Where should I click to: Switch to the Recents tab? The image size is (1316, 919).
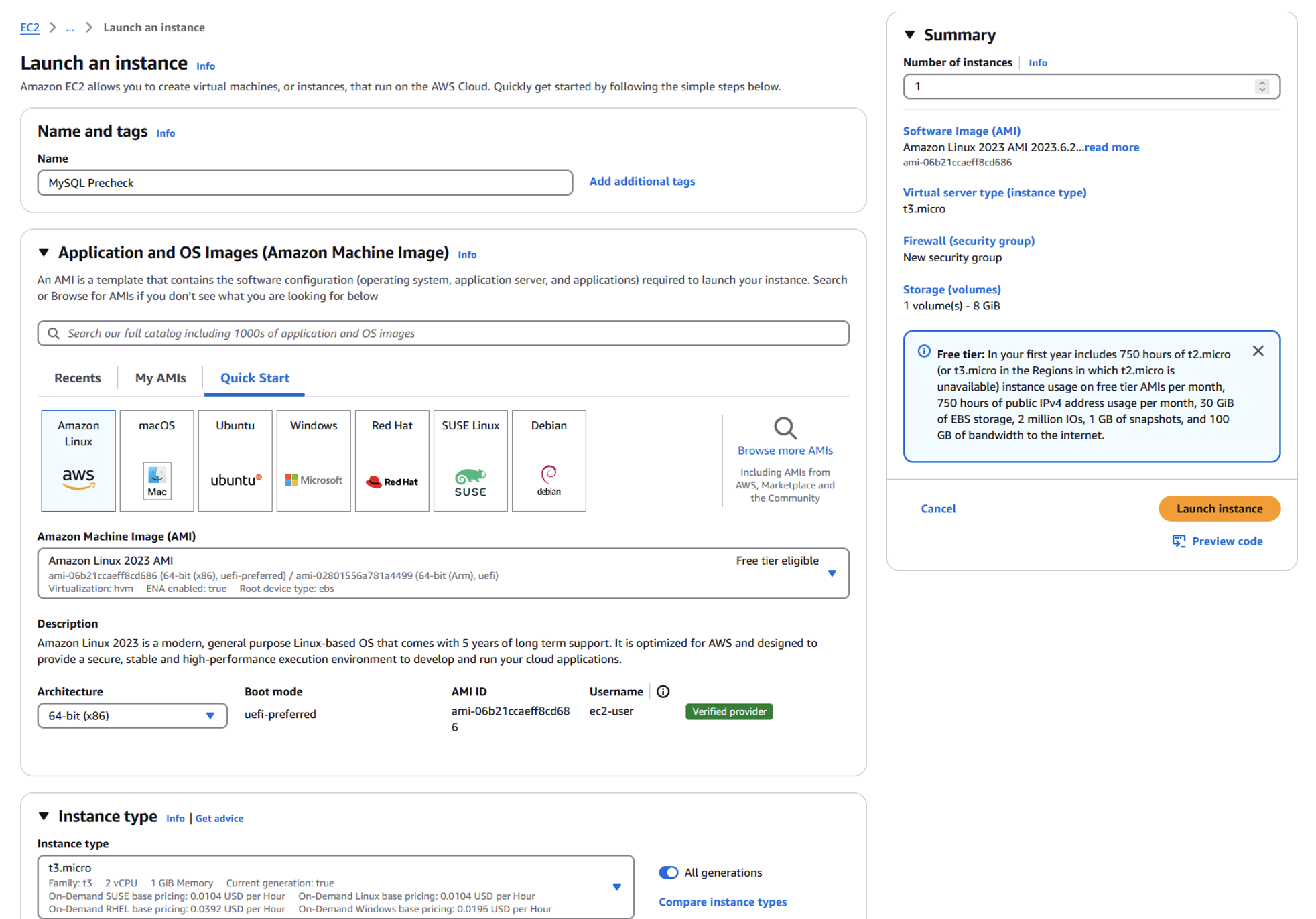tap(78, 378)
